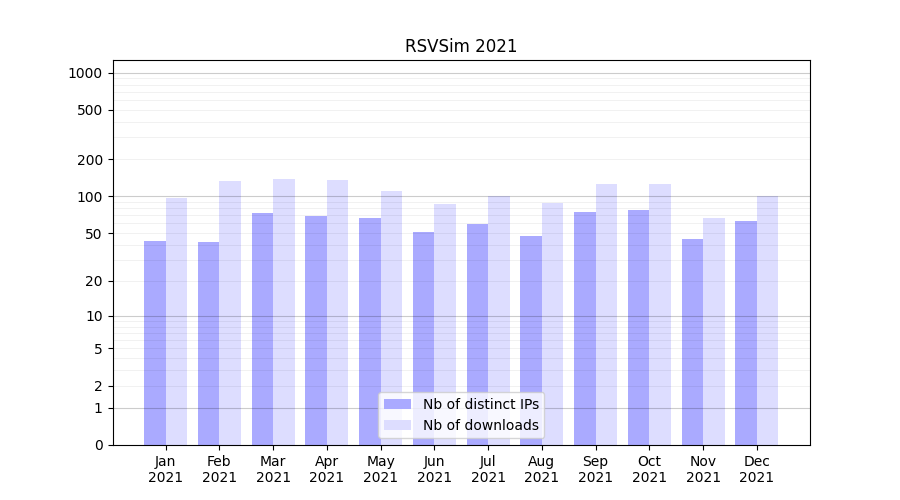Click the Feb 2021 distinct IPs bar
This screenshot has width=900, height=500.
coord(208,343)
